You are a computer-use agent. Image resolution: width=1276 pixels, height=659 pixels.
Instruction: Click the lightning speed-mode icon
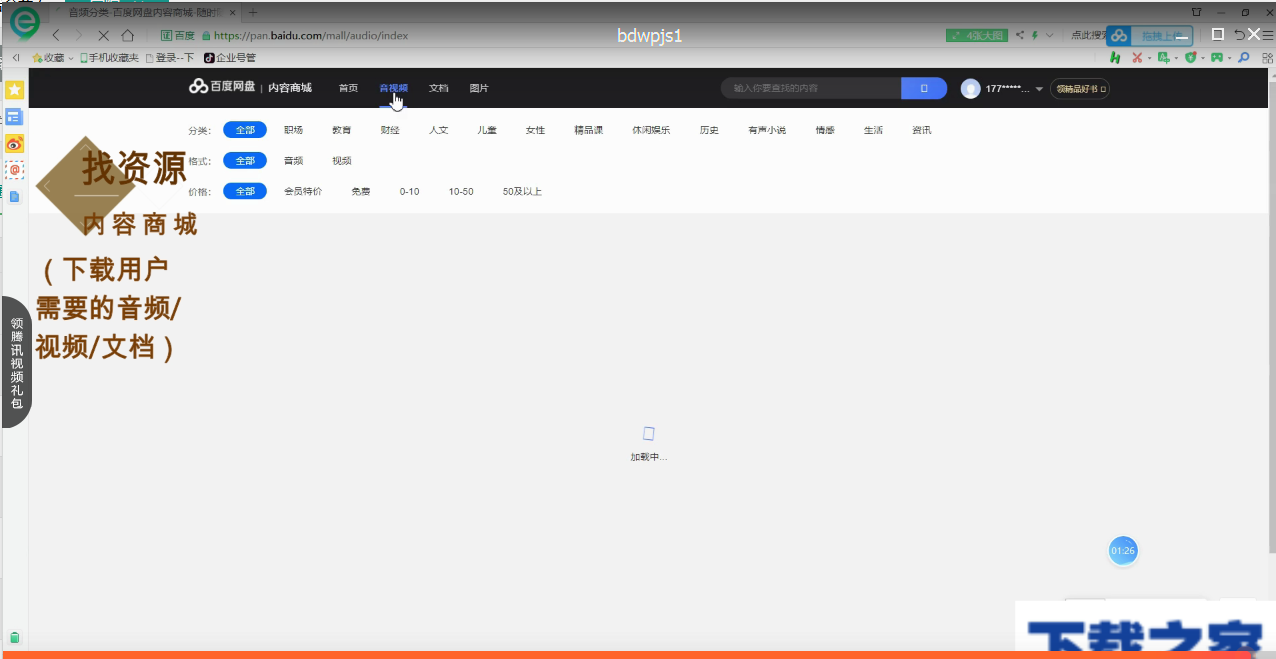pyautogui.click(x=1036, y=35)
